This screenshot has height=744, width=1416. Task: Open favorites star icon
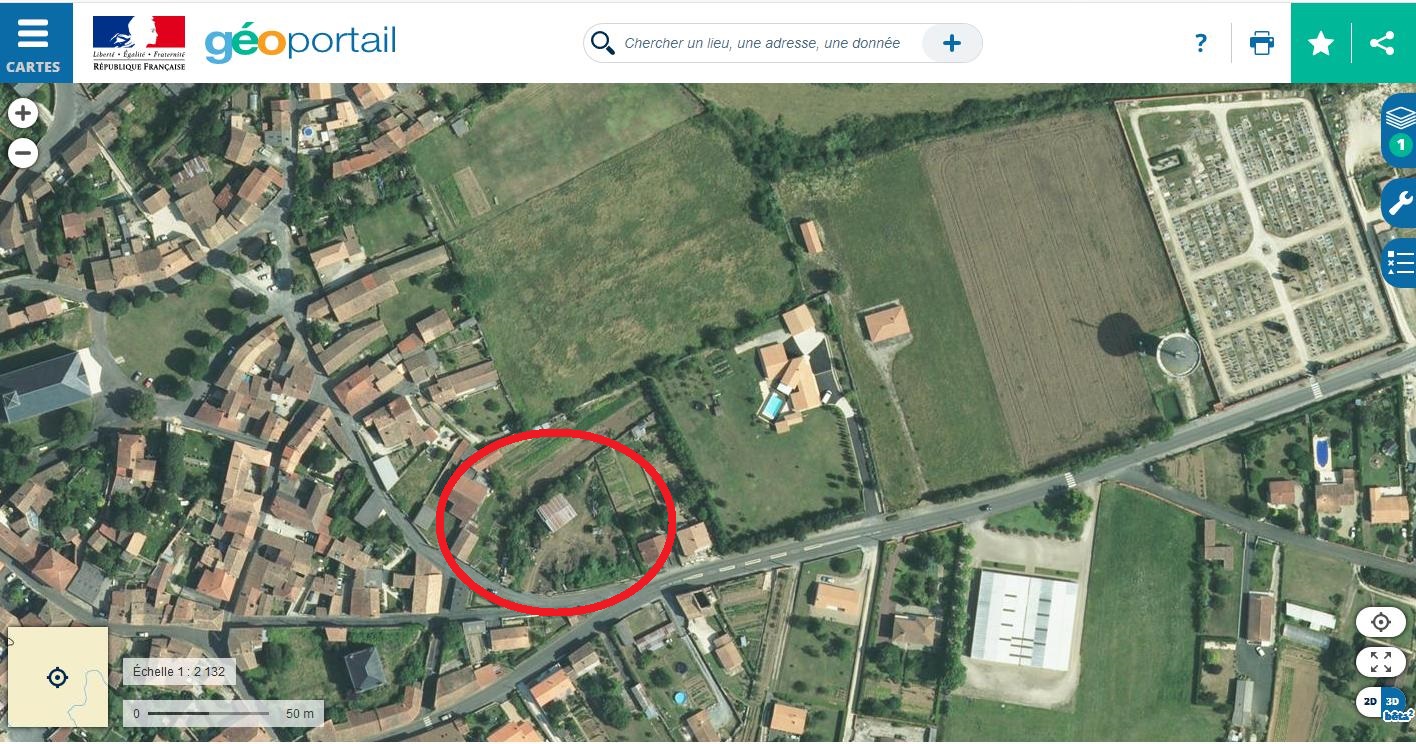click(x=1321, y=43)
